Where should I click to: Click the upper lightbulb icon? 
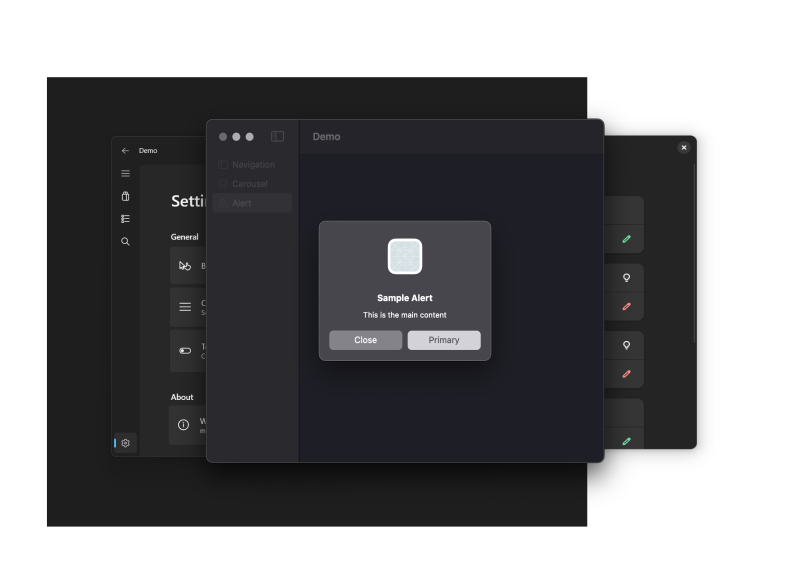627,277
